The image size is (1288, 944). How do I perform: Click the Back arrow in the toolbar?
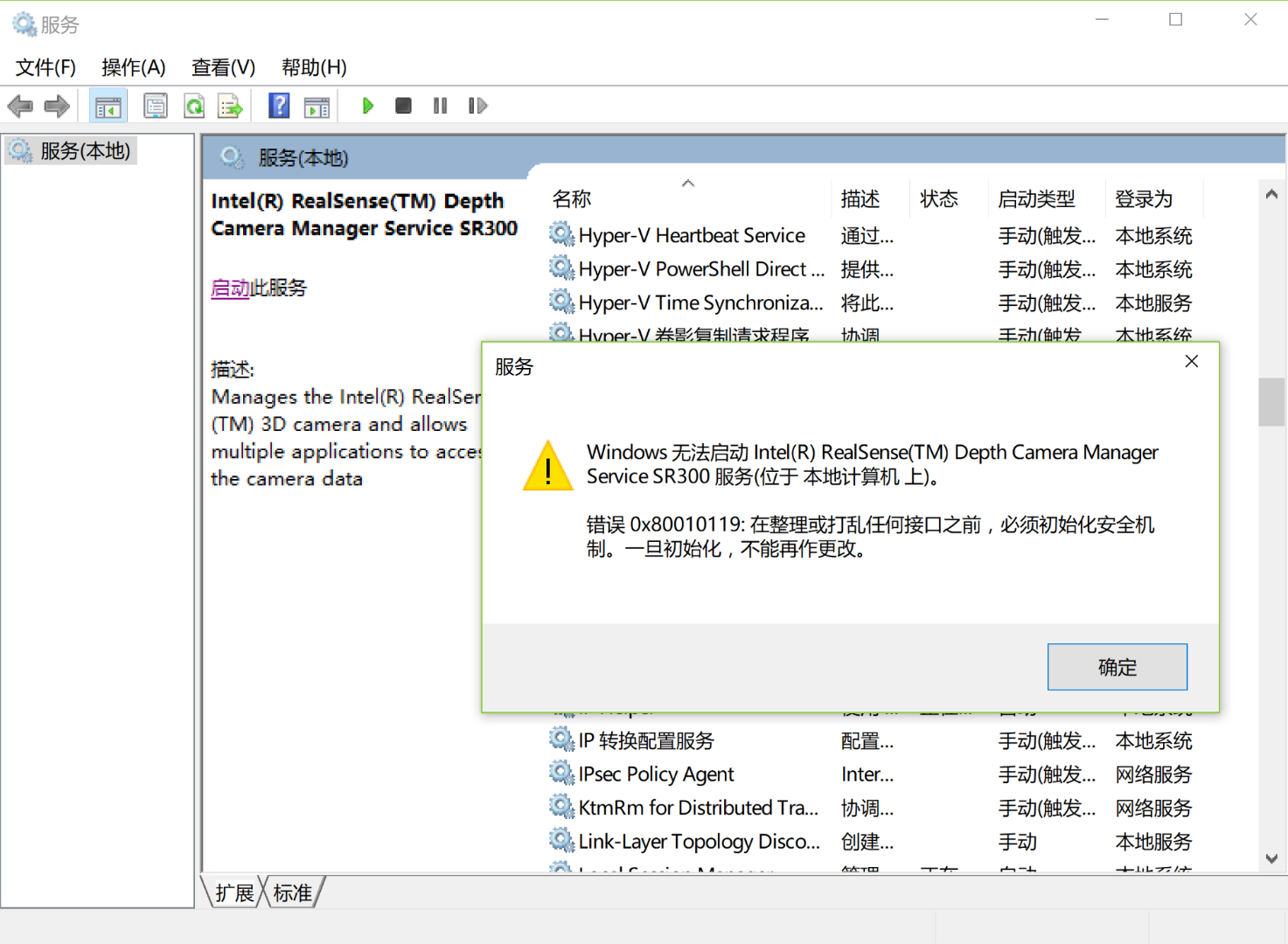20,107
